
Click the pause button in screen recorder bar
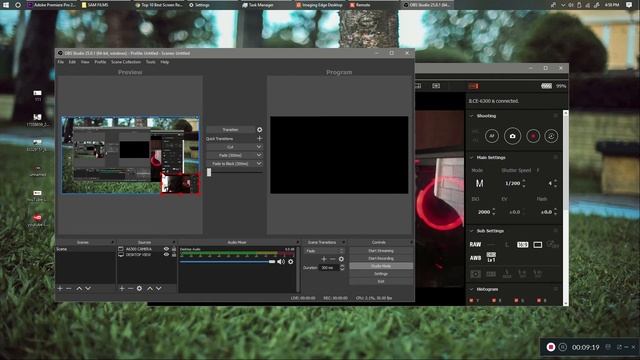563,347
